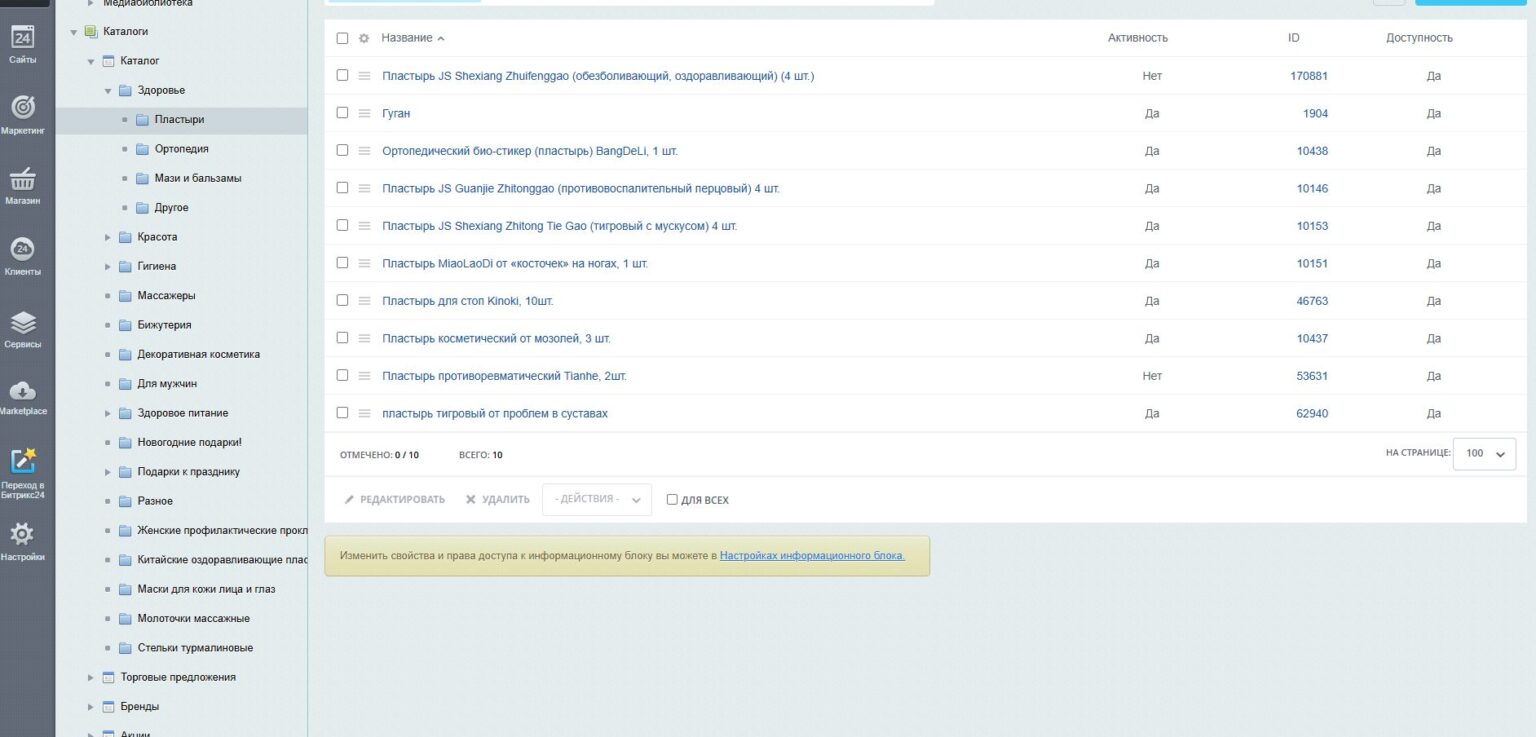
Task: Open the Marketplace cloud icon
Action: click(22, 391)
